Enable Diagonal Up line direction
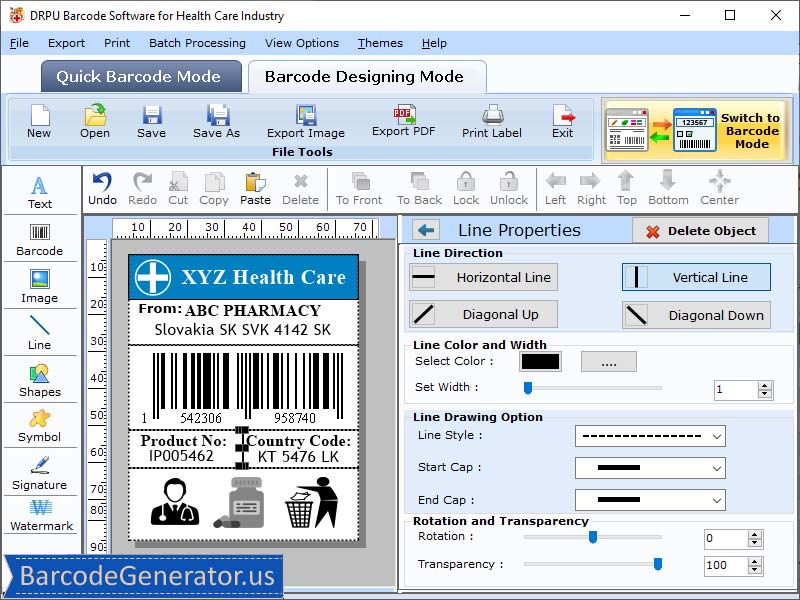Image resolution: width=800 pixels, height=600 pixels. tap(482, 314)
